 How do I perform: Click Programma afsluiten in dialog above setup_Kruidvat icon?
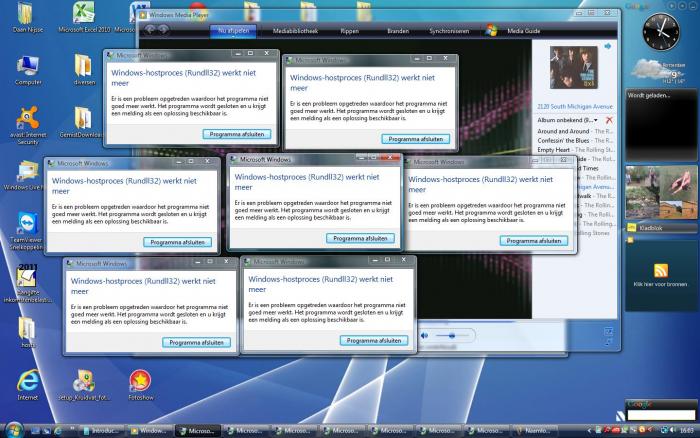[x=196, y=342]
